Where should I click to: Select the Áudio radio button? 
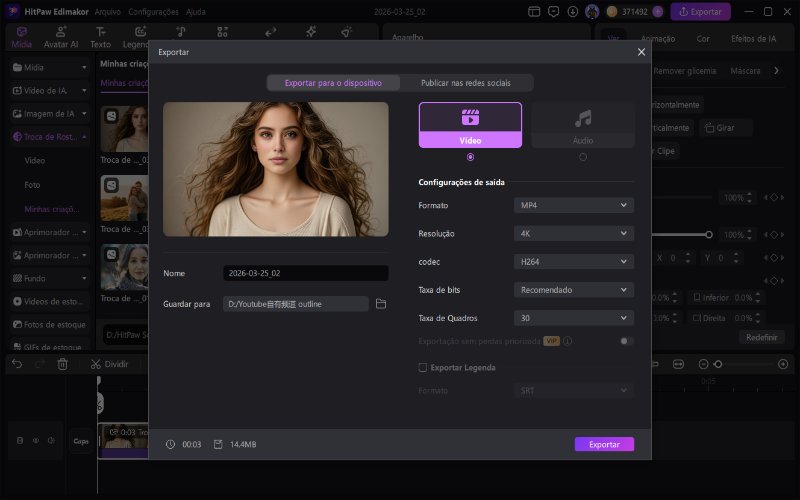583,157
